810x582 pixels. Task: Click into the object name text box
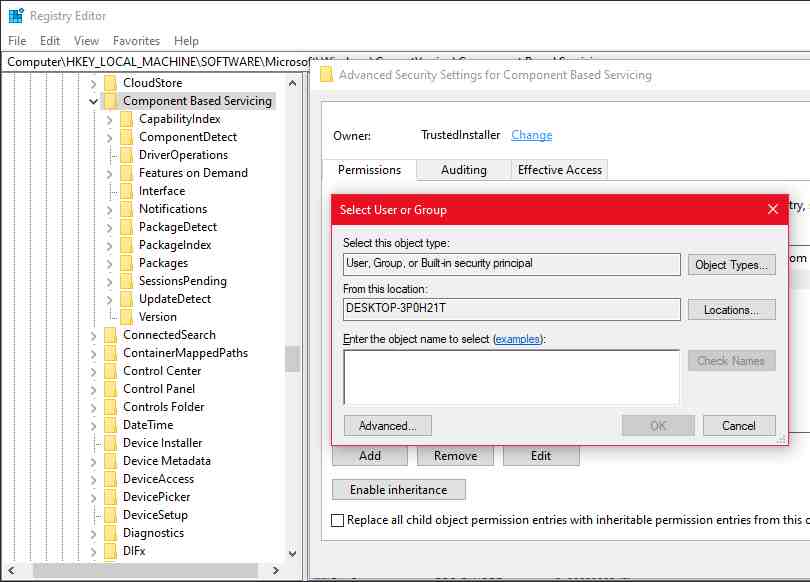(511, 377)
